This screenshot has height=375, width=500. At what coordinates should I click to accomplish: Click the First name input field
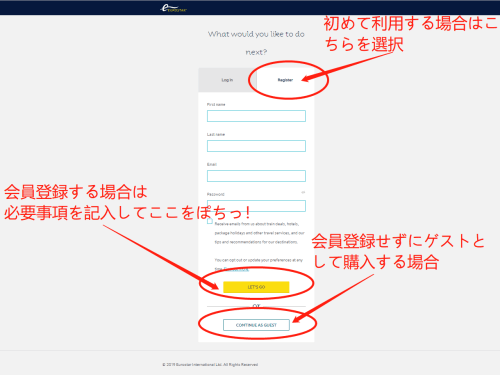point(256,116)
